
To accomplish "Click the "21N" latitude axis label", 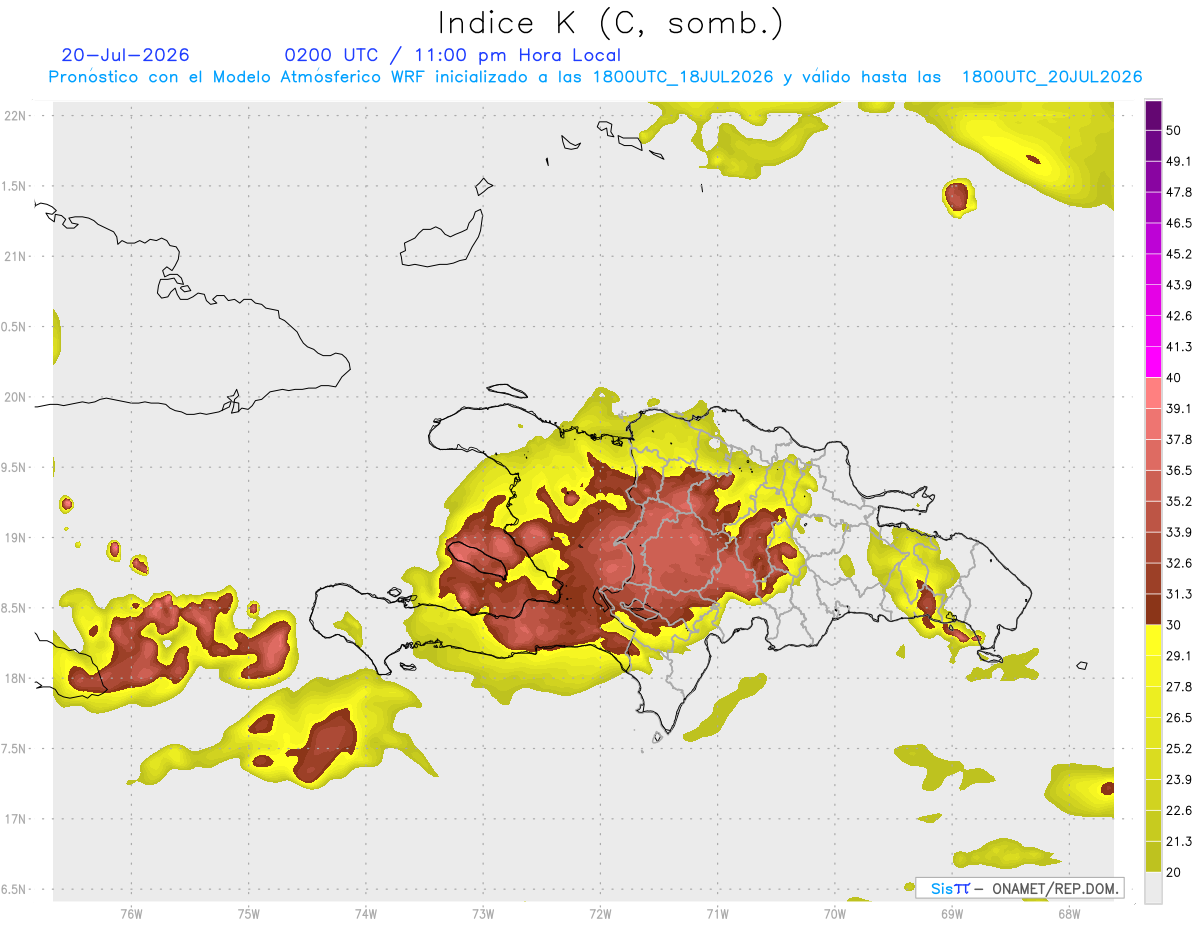I will 17,257.
